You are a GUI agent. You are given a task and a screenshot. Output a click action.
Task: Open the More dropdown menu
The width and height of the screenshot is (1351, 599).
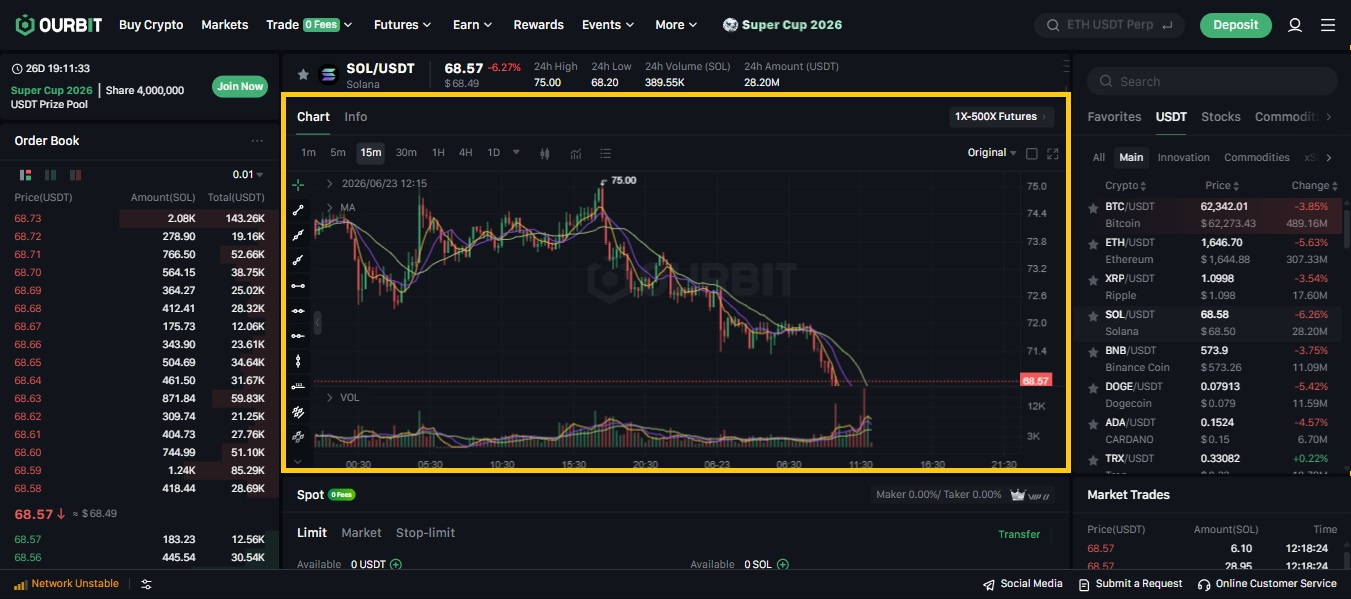click(x=676, y=25)
